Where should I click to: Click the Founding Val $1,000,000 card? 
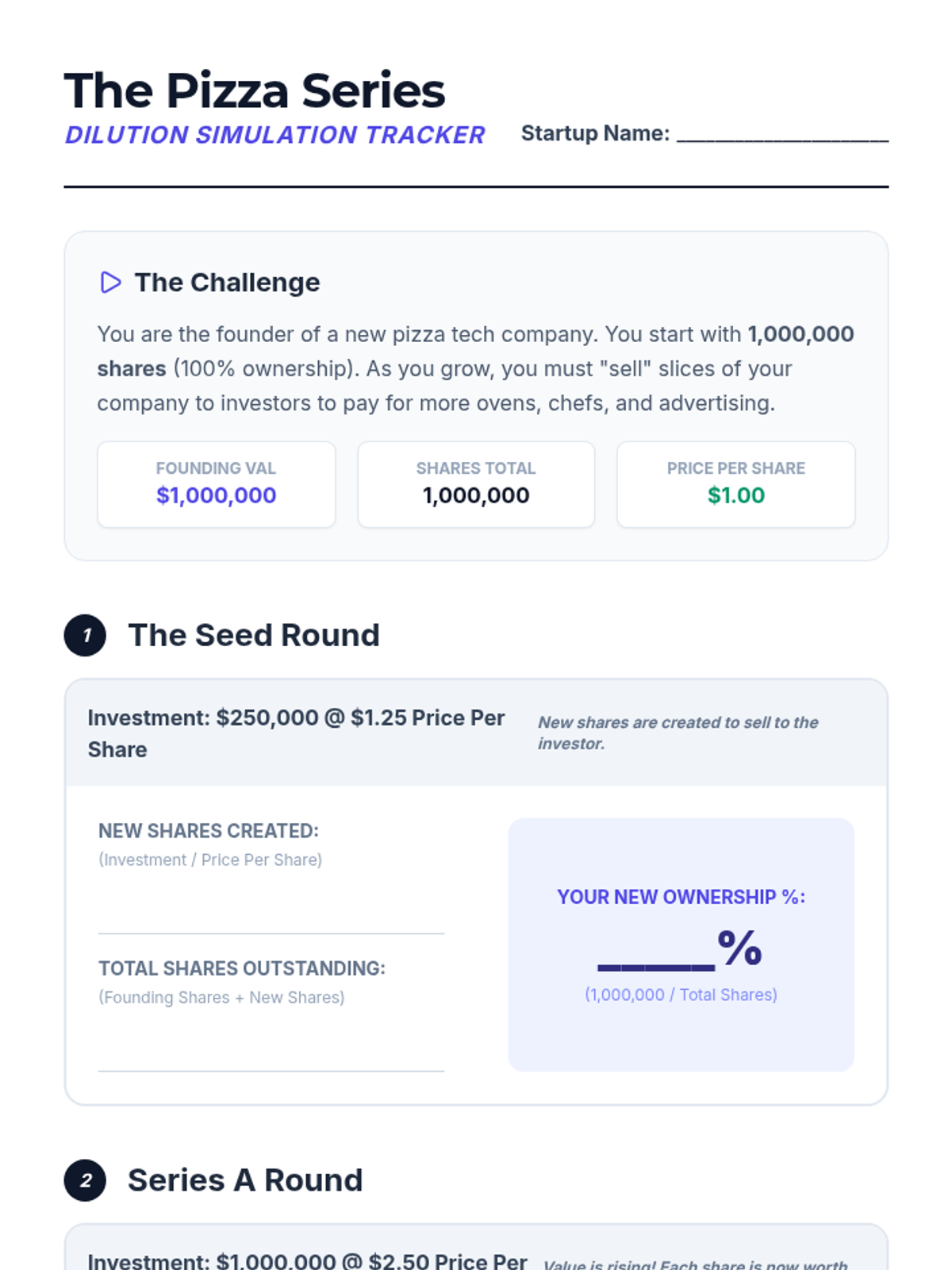[216, 484]
